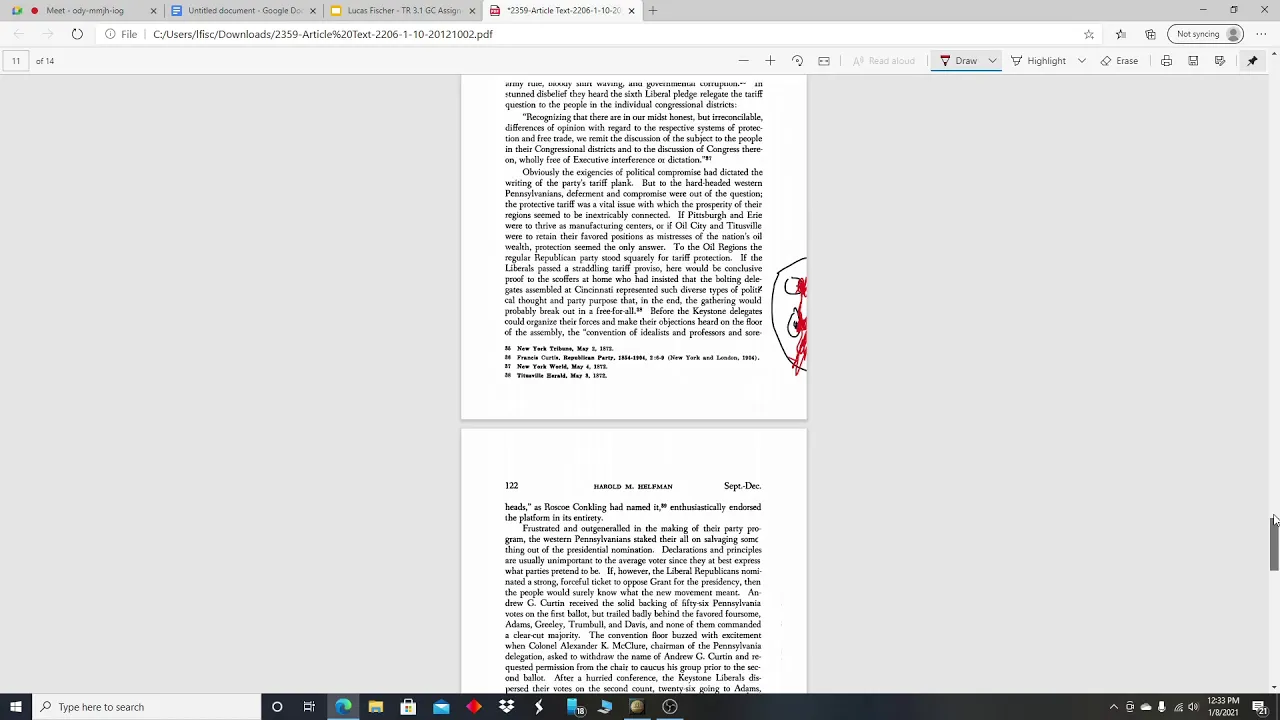Open Task View
Screen dimensions: 1280x720
tap(309, 707)
